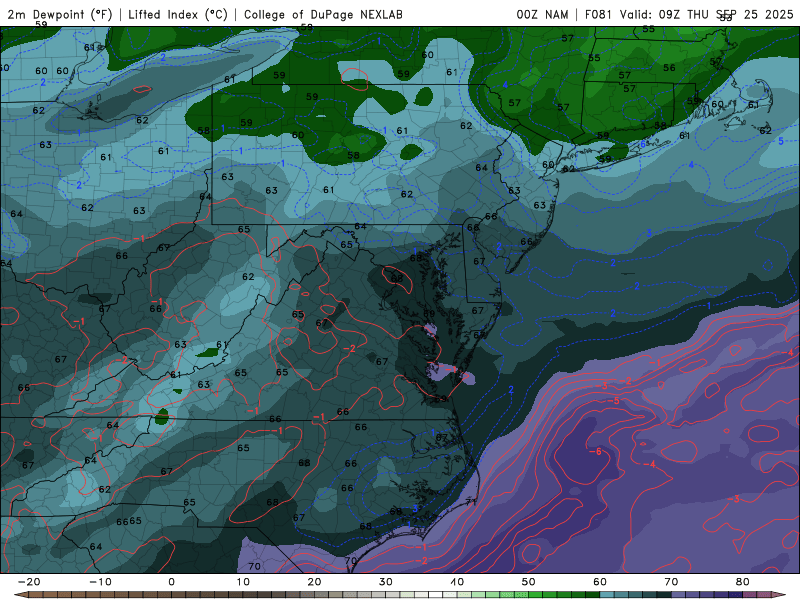800x600 pixels.
Task: Click the red '-5' lifted index contour label
Action: pyautogui.click(x=613, y=401)
